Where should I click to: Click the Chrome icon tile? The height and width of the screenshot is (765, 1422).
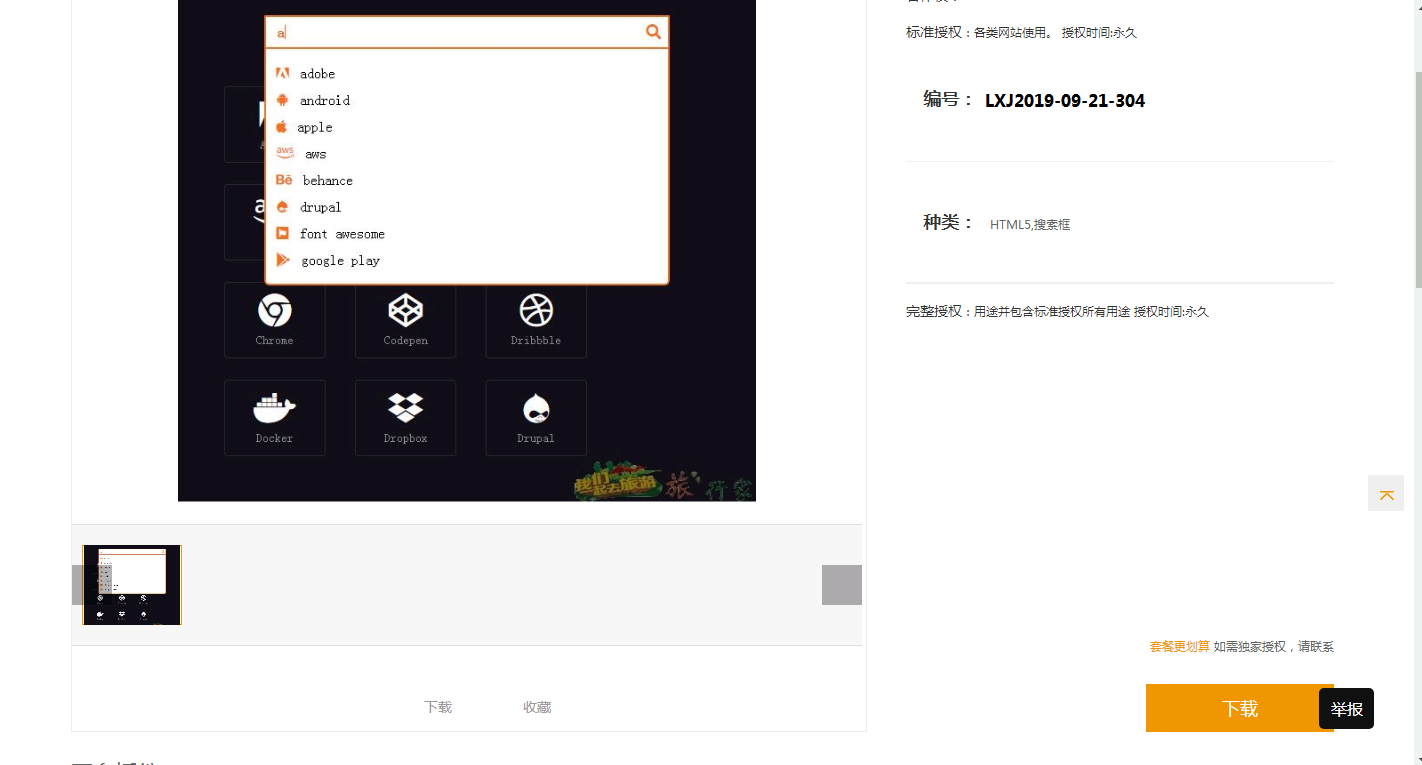[275, 319]
